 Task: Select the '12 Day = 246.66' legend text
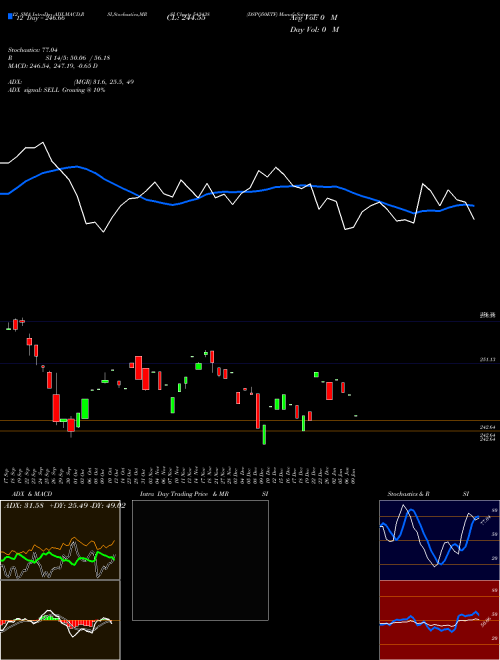coord(40,18)
